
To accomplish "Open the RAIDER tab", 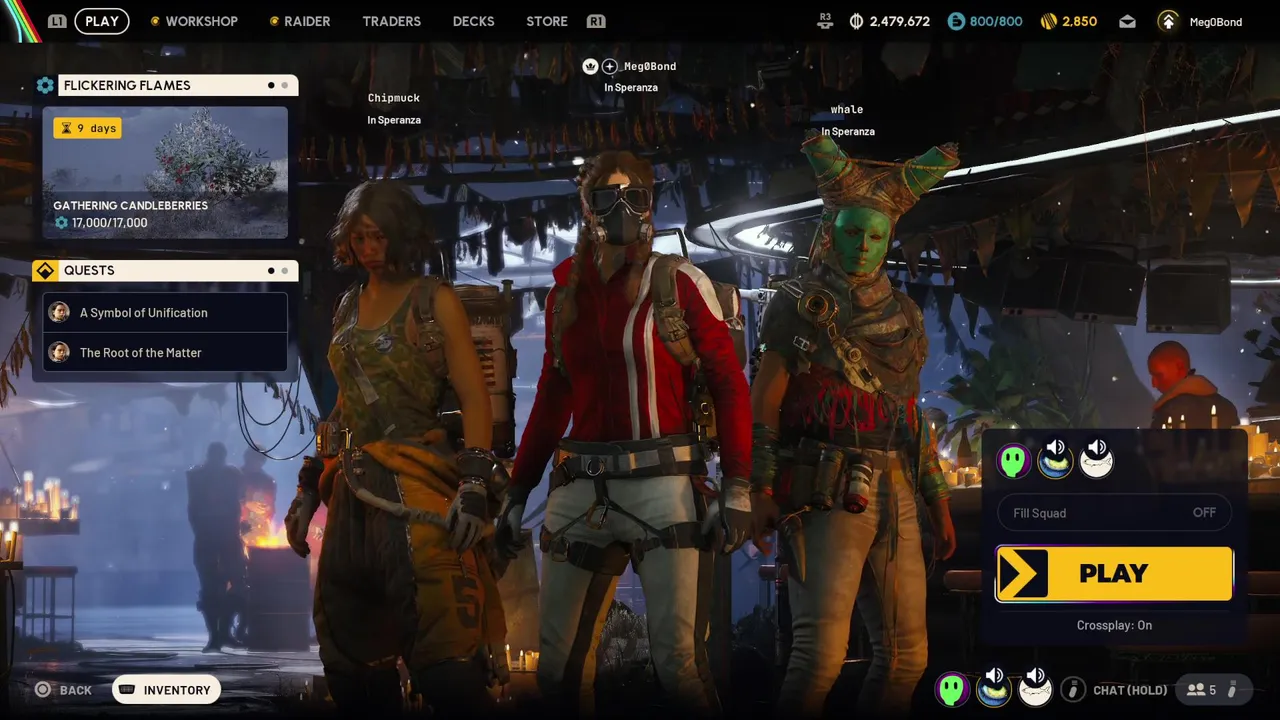I will click(x=307, y=21).
